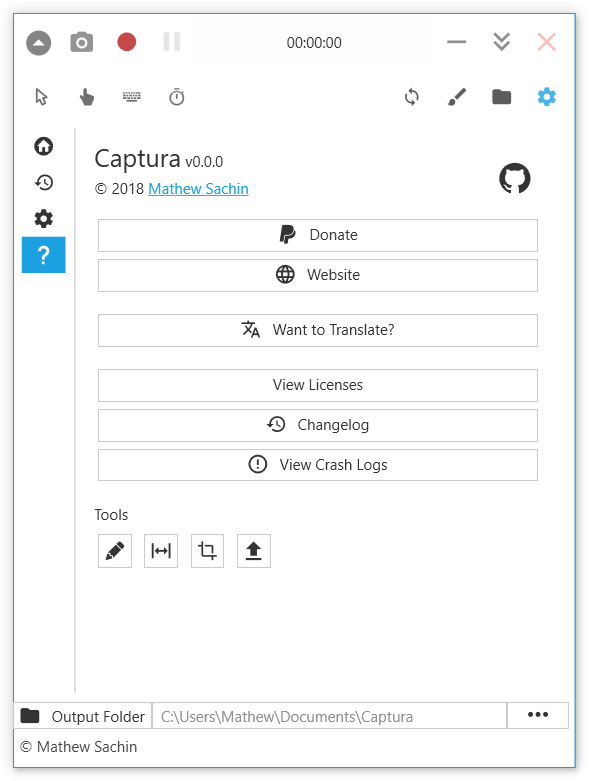Image resolution: width=589 pixels, height=781 pixels.
Task: Expand the window using the double chevron
Action: 501,42
